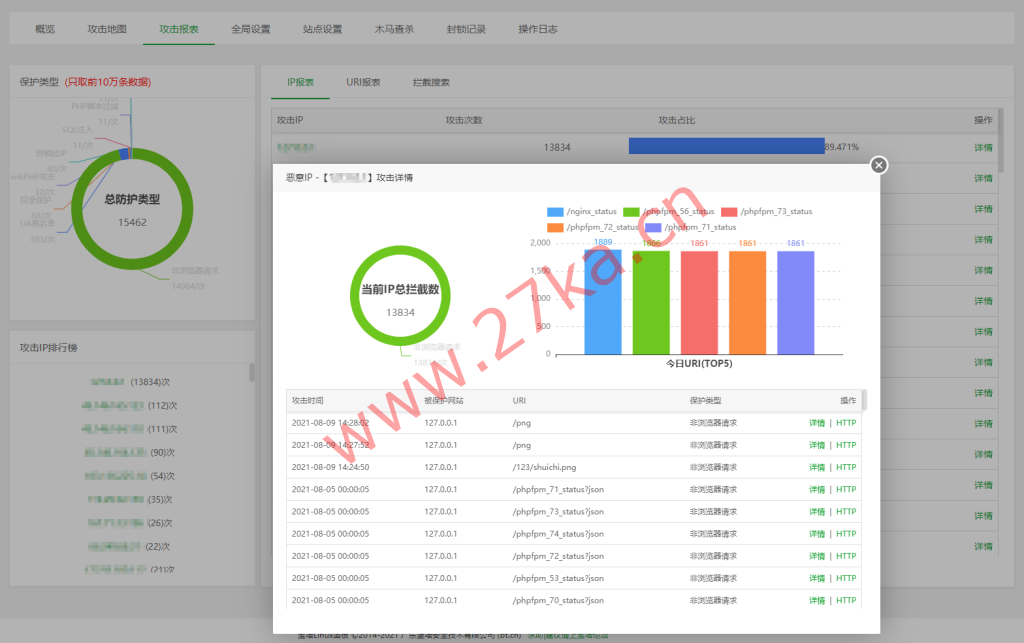Viewport: 1024px width, 643px height.
Task: Switch to the 攻击地图 tab
Action: point(107,29)
